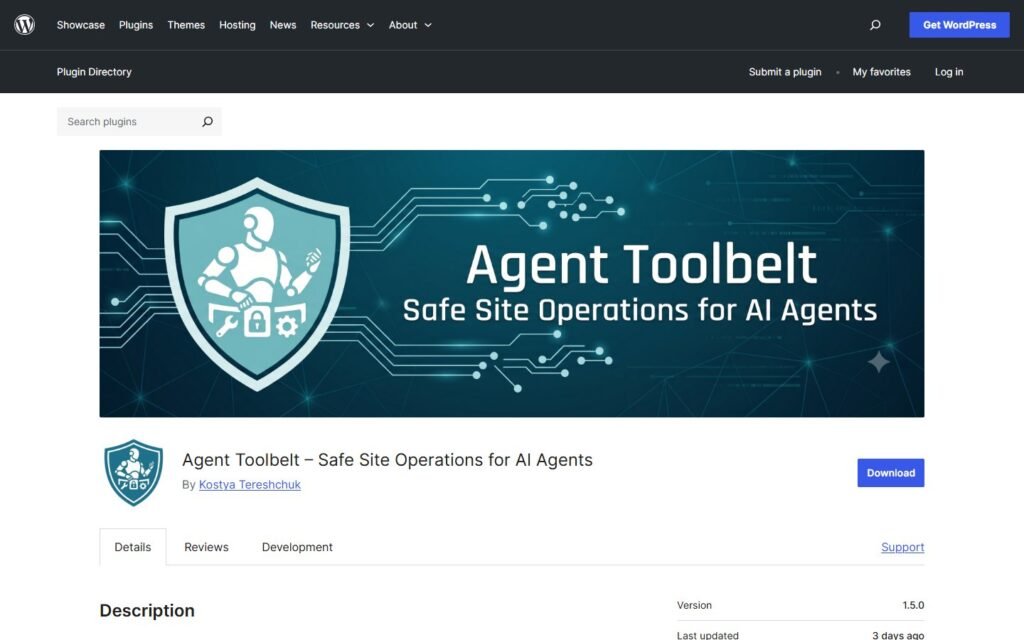Select the Details tab
1024x640 pixels.
(x=133, y=547)
